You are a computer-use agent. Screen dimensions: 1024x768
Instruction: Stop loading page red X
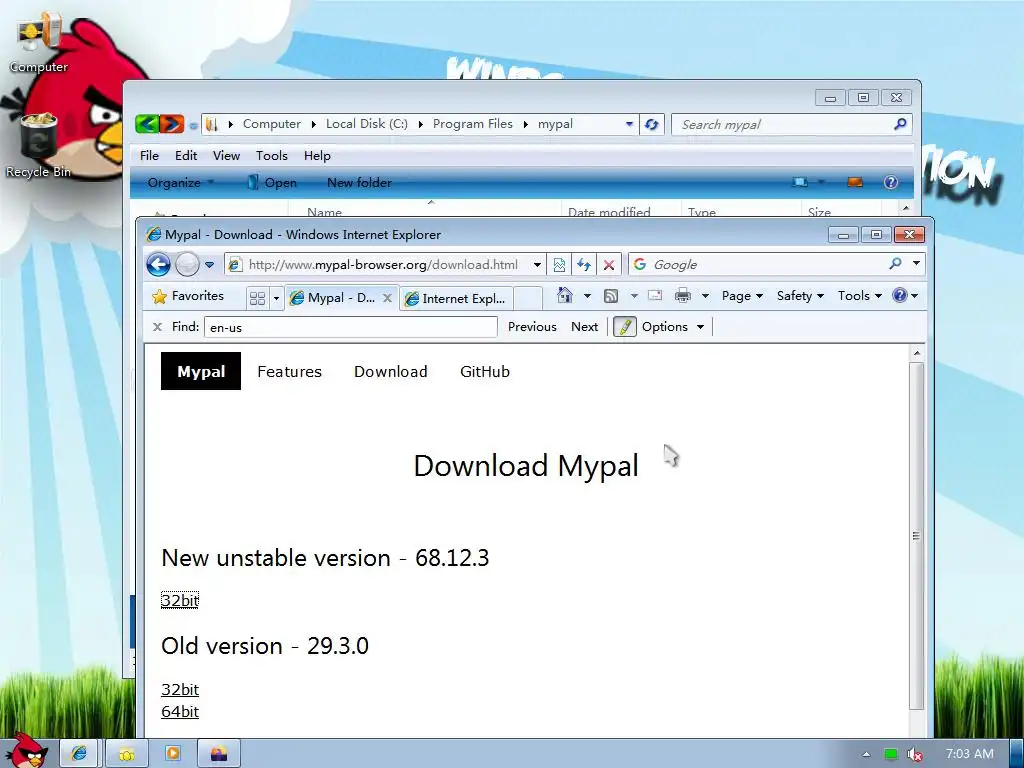point(609,264)
